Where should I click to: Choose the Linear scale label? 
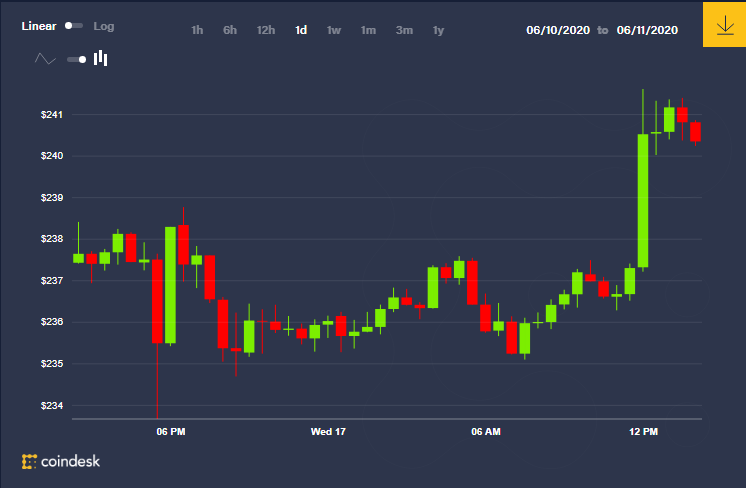pos(39,26)
